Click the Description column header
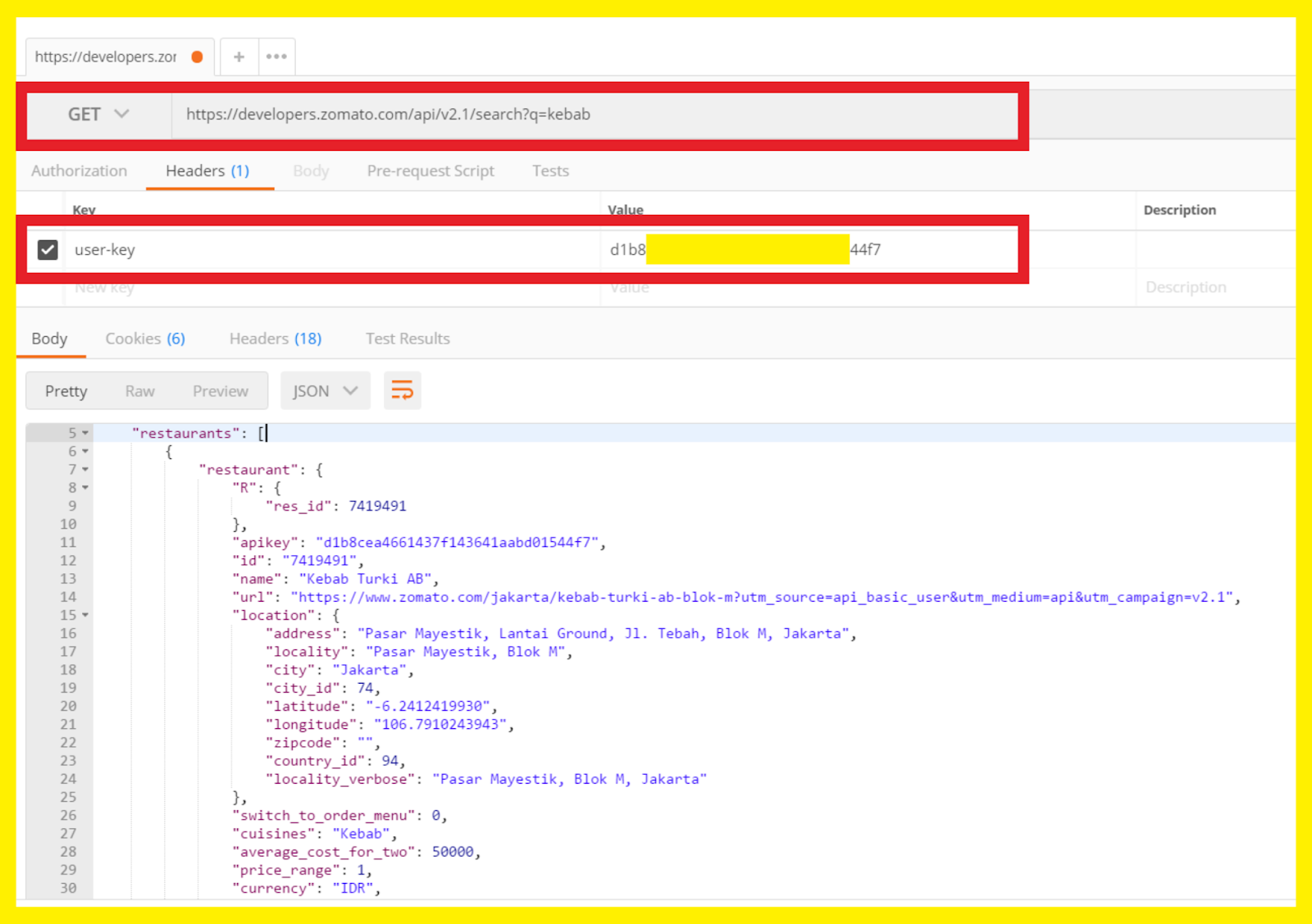Image resolution: width=1312 pixels, height=924 pixels. (1180, 210)
